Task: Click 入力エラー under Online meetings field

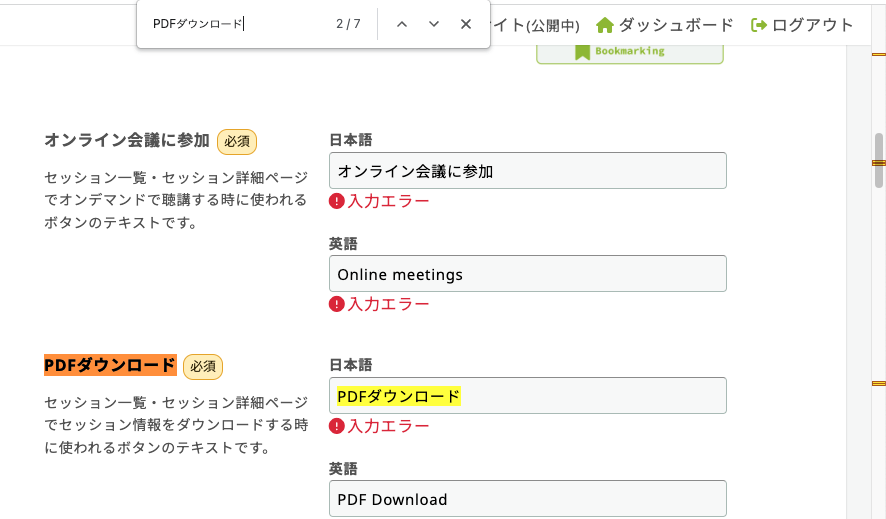Action: point(389,304)
